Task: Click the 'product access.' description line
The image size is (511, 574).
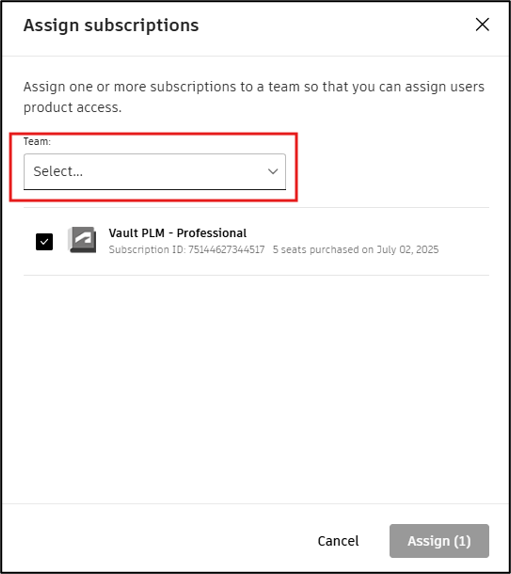Action: pos(72,107)
